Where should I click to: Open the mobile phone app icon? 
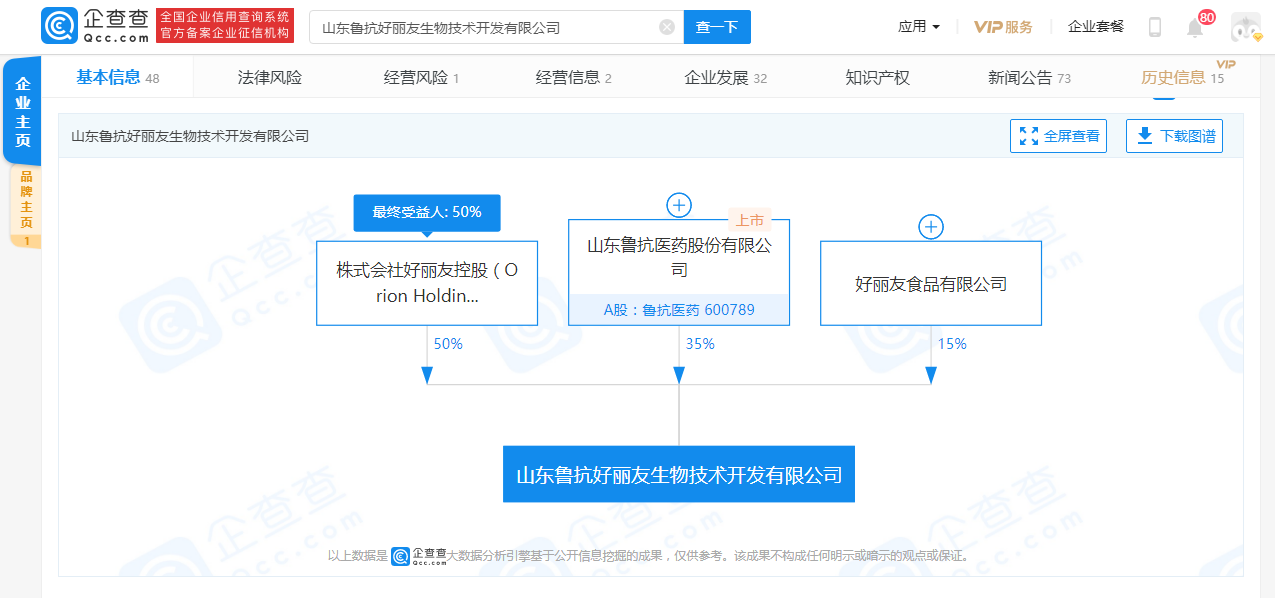click(x=1155, y=27)
